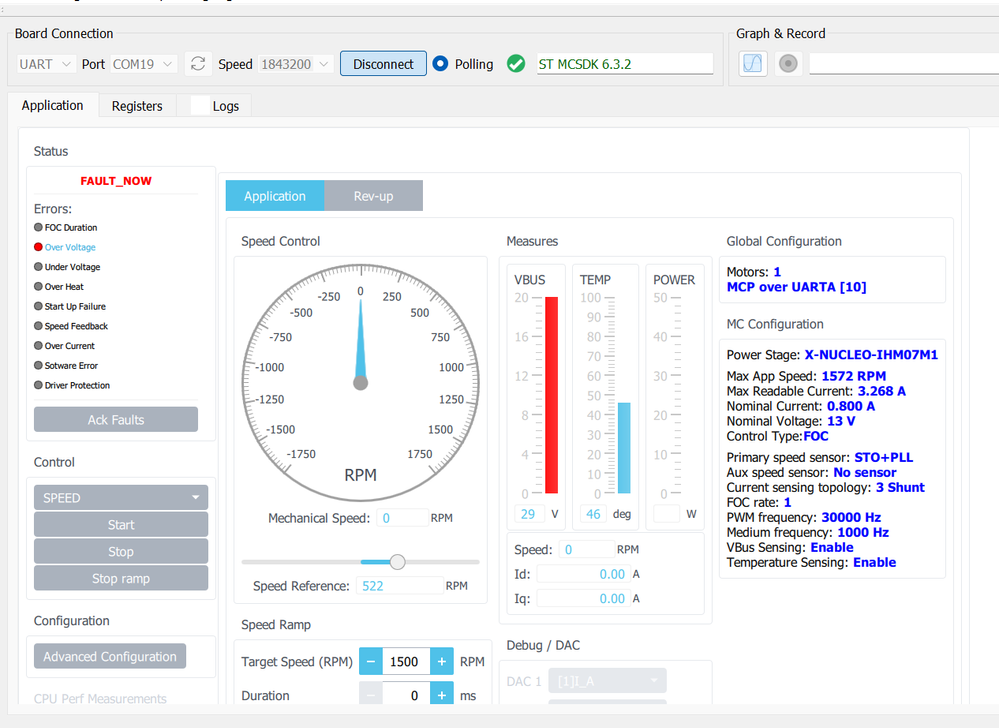Increase Duration with plus button

coord(442,694)
